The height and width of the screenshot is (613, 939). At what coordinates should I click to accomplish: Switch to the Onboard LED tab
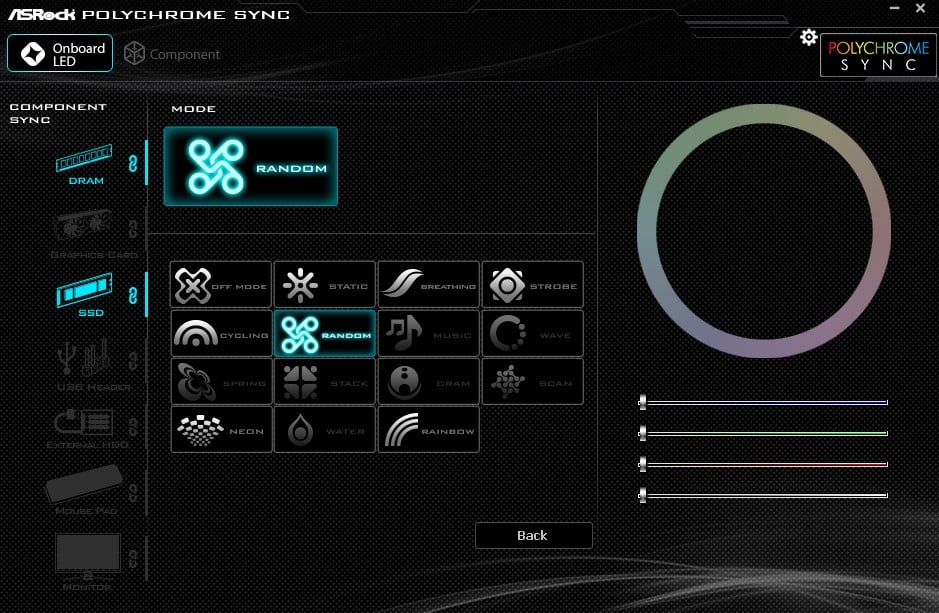tap(60, 53)
